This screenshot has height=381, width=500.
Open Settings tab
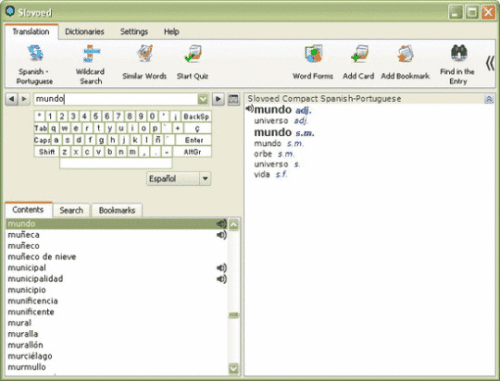[x=134, y=32]
